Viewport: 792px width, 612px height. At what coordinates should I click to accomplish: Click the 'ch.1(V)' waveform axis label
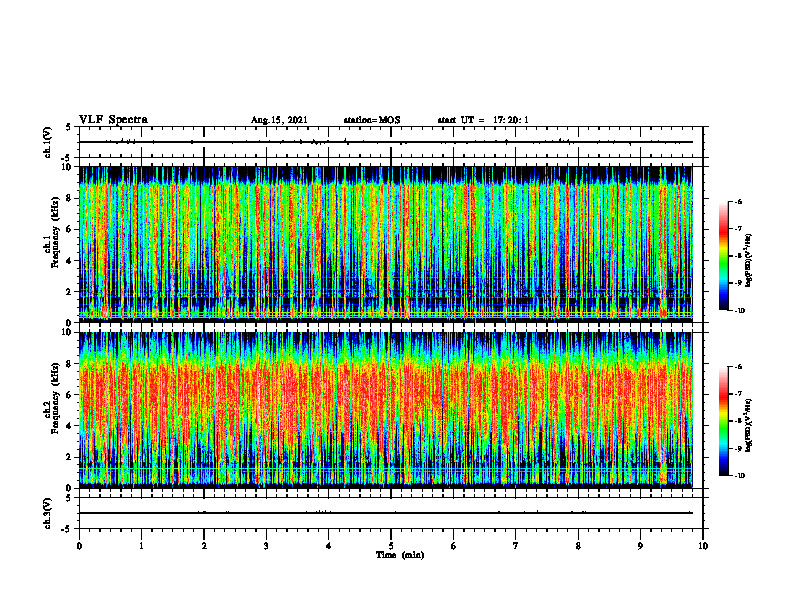[x=47, y=142]
